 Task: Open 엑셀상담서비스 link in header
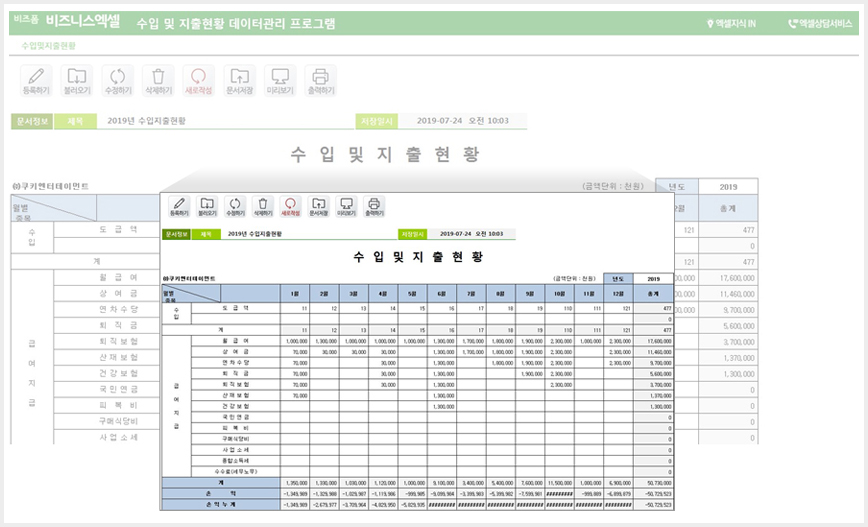820,24
